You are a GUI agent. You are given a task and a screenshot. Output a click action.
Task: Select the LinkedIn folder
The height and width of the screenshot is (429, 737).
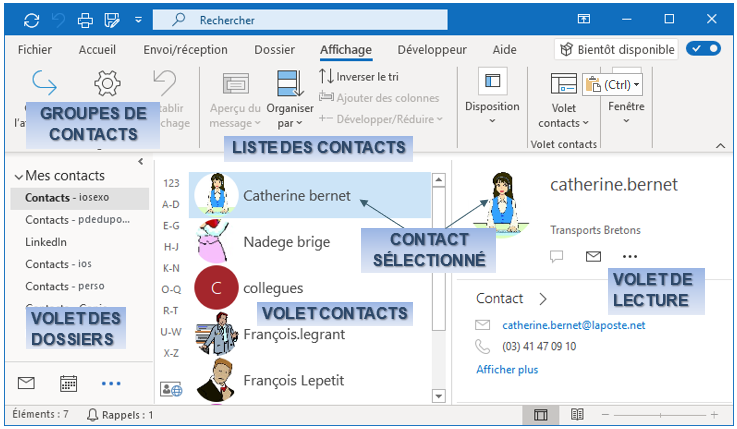[46, 242]
